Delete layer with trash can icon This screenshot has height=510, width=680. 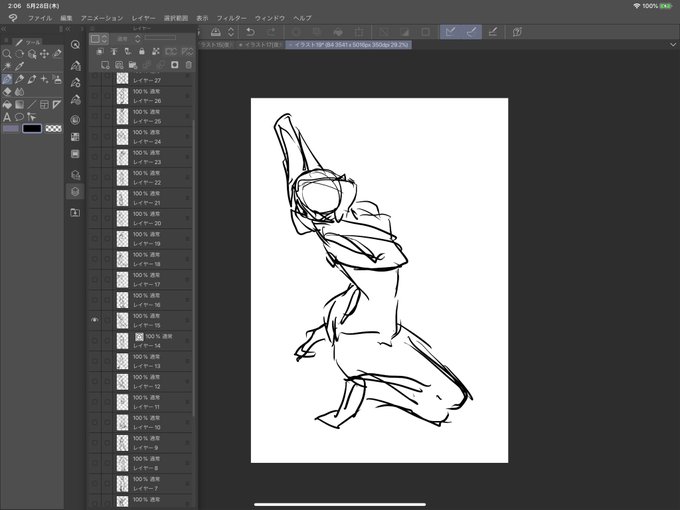click(x=188, y=65)
